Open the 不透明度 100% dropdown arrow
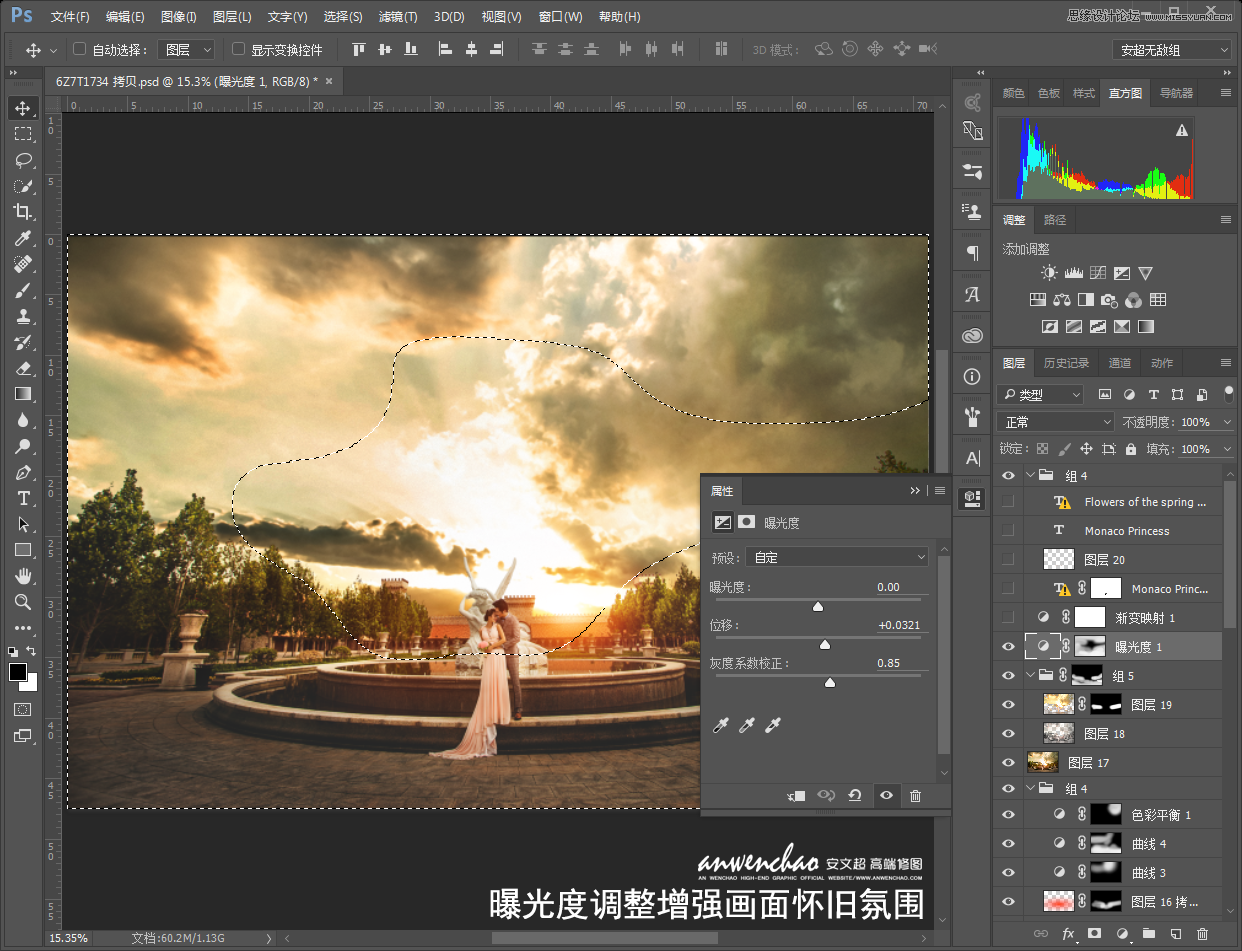Screen dimensions: 1242x951 pos(1227,422)
